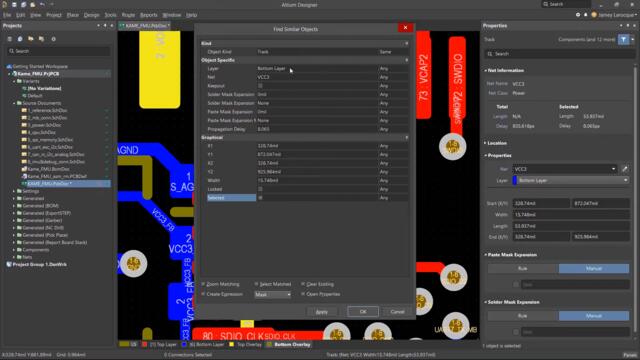Collapse the Net Information section
Screen dimensions: 640x360
(485, 71)
